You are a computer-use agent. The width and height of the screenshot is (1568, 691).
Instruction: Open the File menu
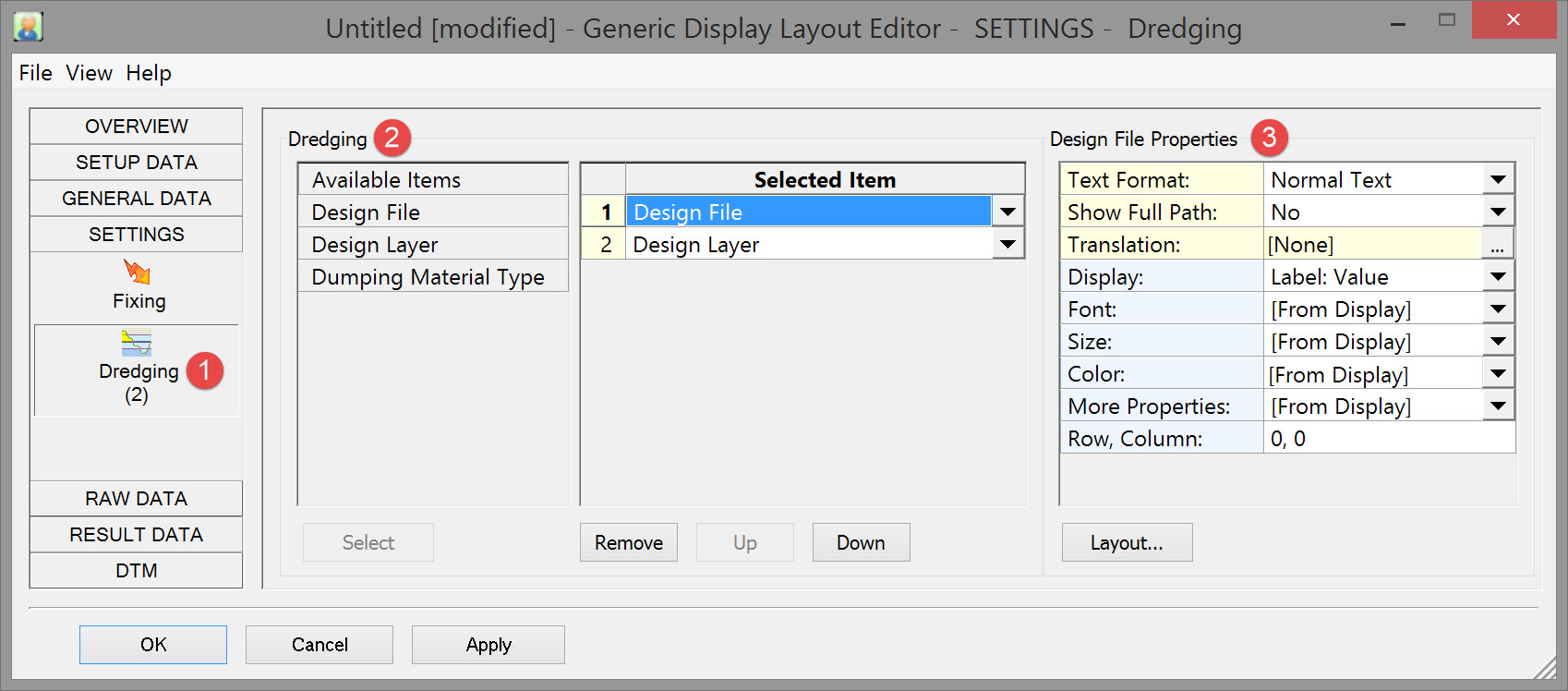point(35,73)
